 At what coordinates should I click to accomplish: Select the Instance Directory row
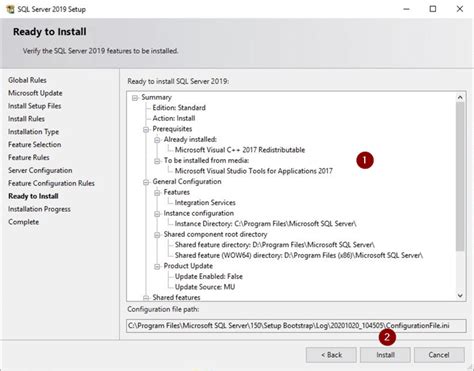coord(265,224)
